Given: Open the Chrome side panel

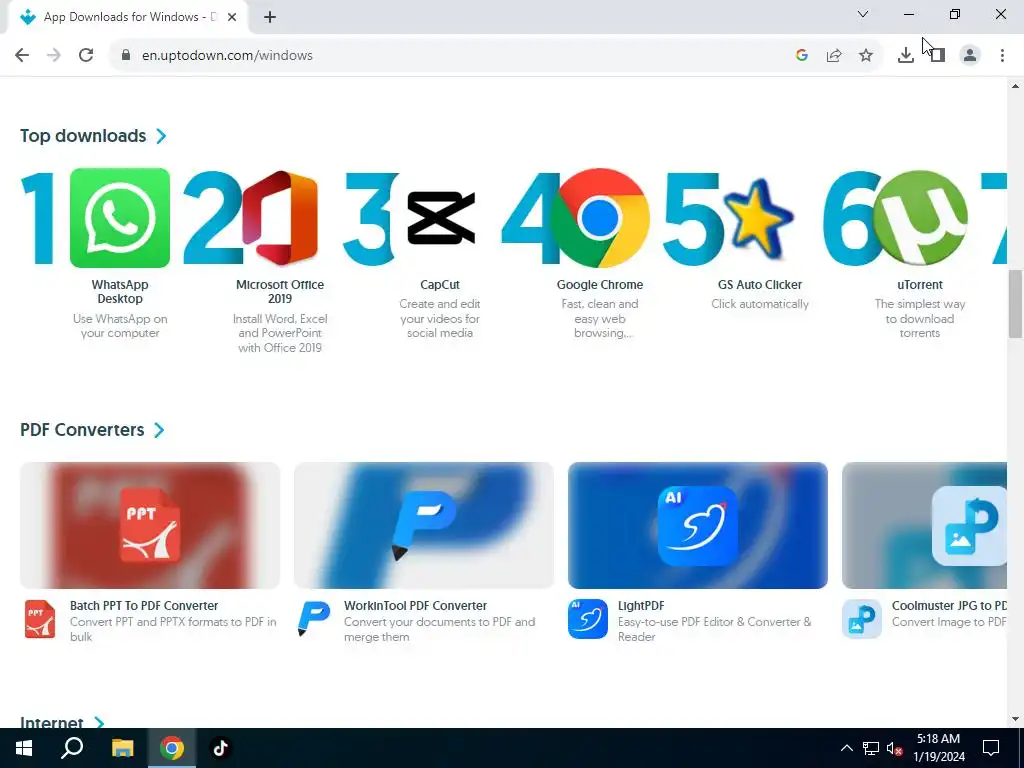Looking at the screenshot, I should (x=938, y=56).
